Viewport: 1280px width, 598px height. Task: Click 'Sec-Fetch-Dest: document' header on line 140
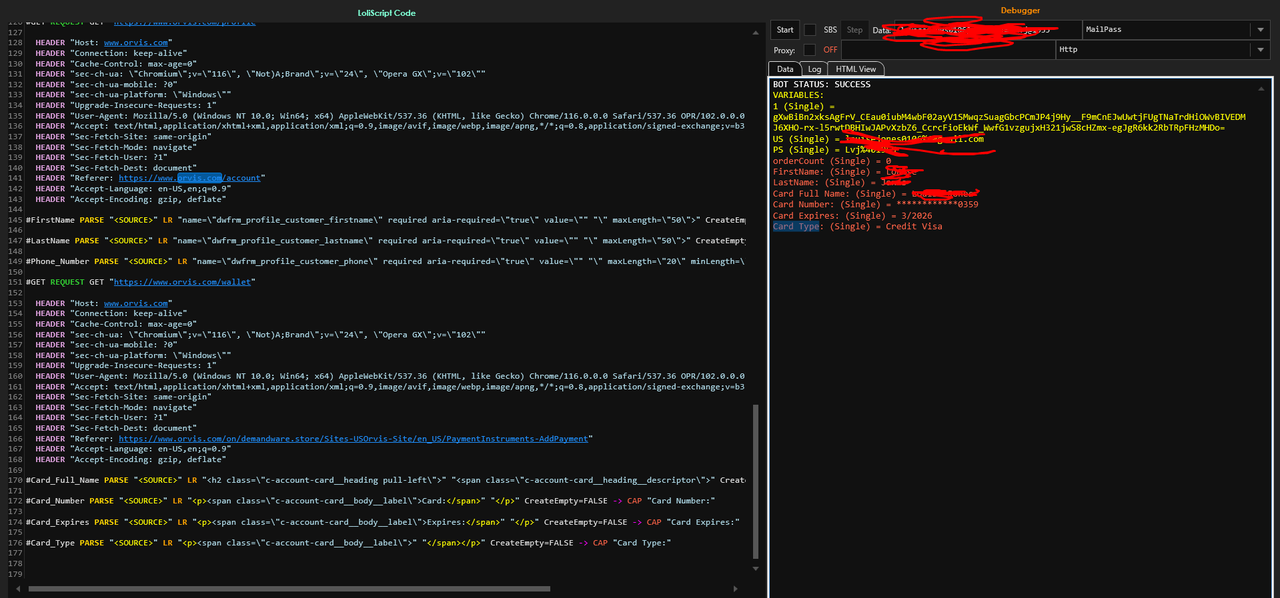(x=114, y=168)
